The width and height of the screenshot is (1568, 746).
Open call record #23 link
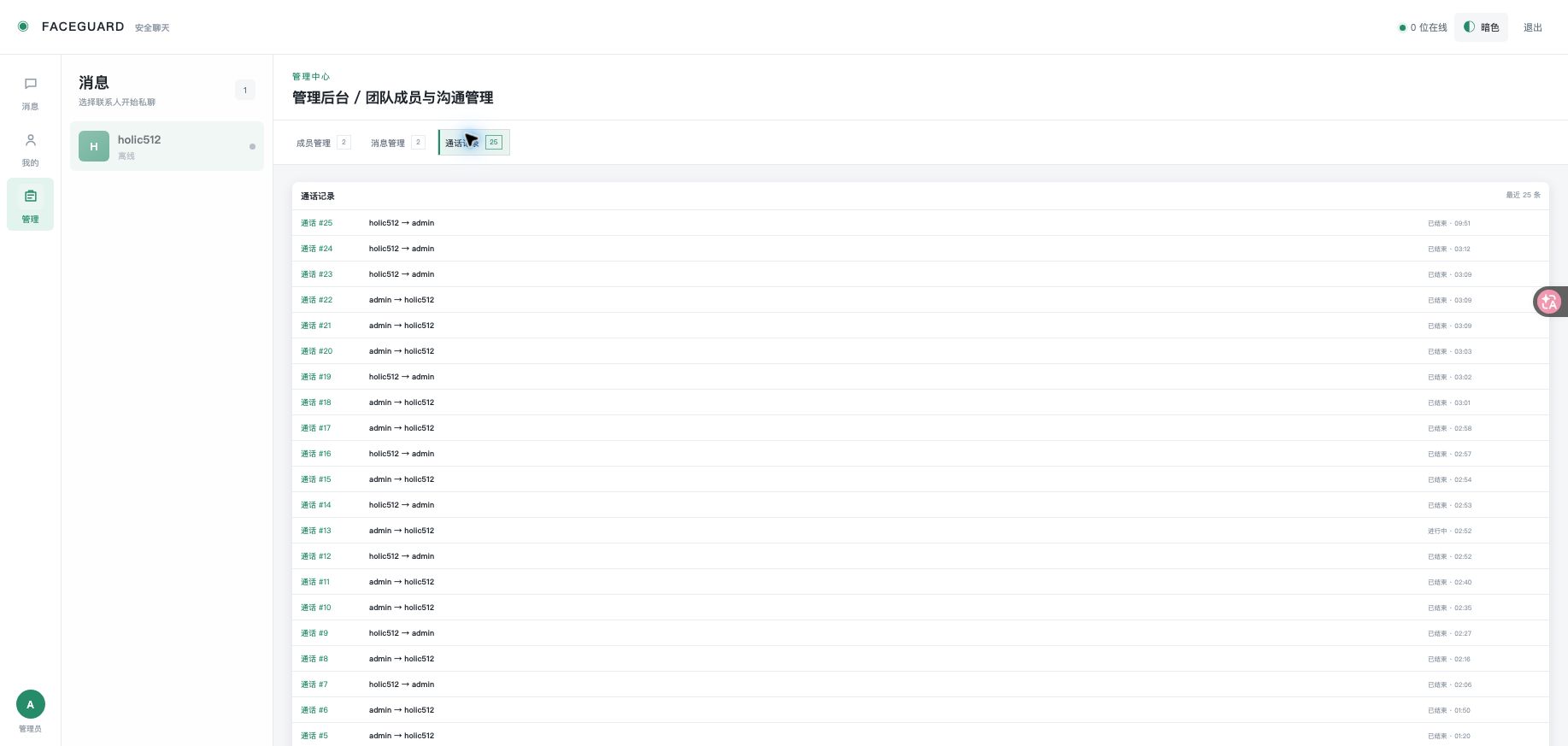(316, 274)
